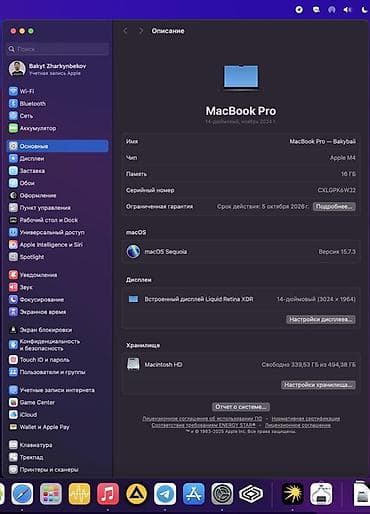This screenshot has height=514, width=370.
Task: Open Звук sound settings
Action: coord(57,287)
